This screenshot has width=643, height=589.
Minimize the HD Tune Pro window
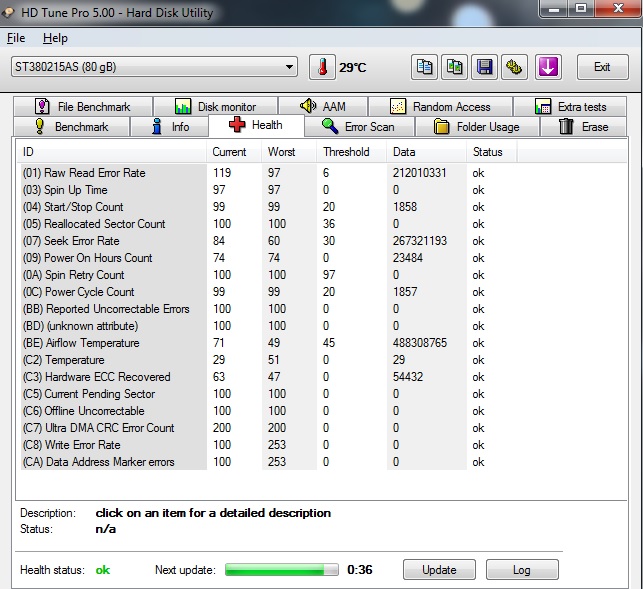click(554, 8)
